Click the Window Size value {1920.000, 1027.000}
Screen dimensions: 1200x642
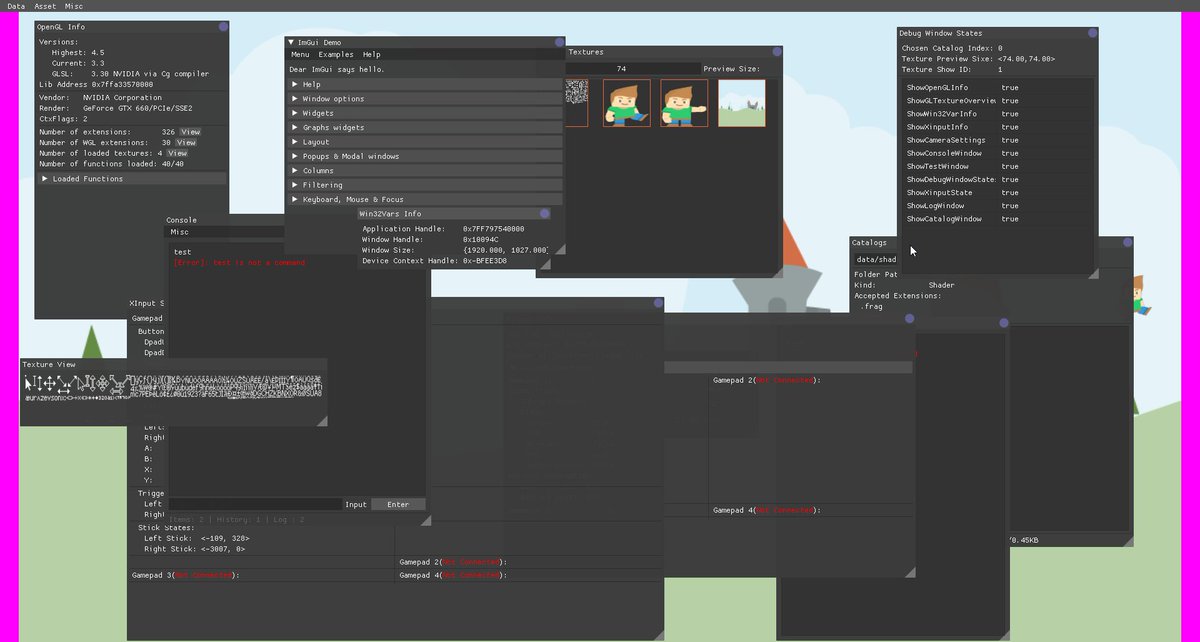click(x=506, y=250)
